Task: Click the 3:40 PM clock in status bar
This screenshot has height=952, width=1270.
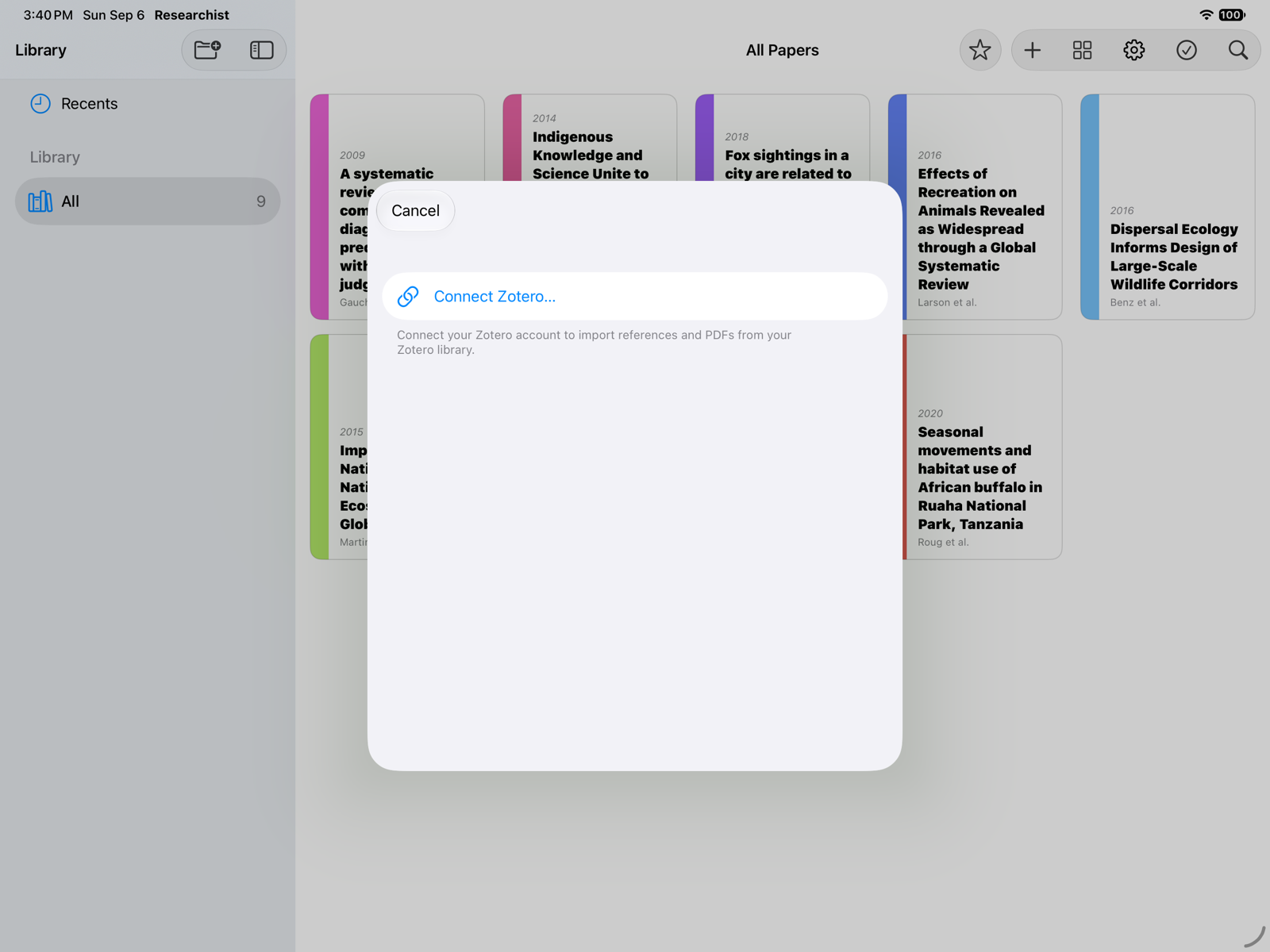Action: coord(48,15)
